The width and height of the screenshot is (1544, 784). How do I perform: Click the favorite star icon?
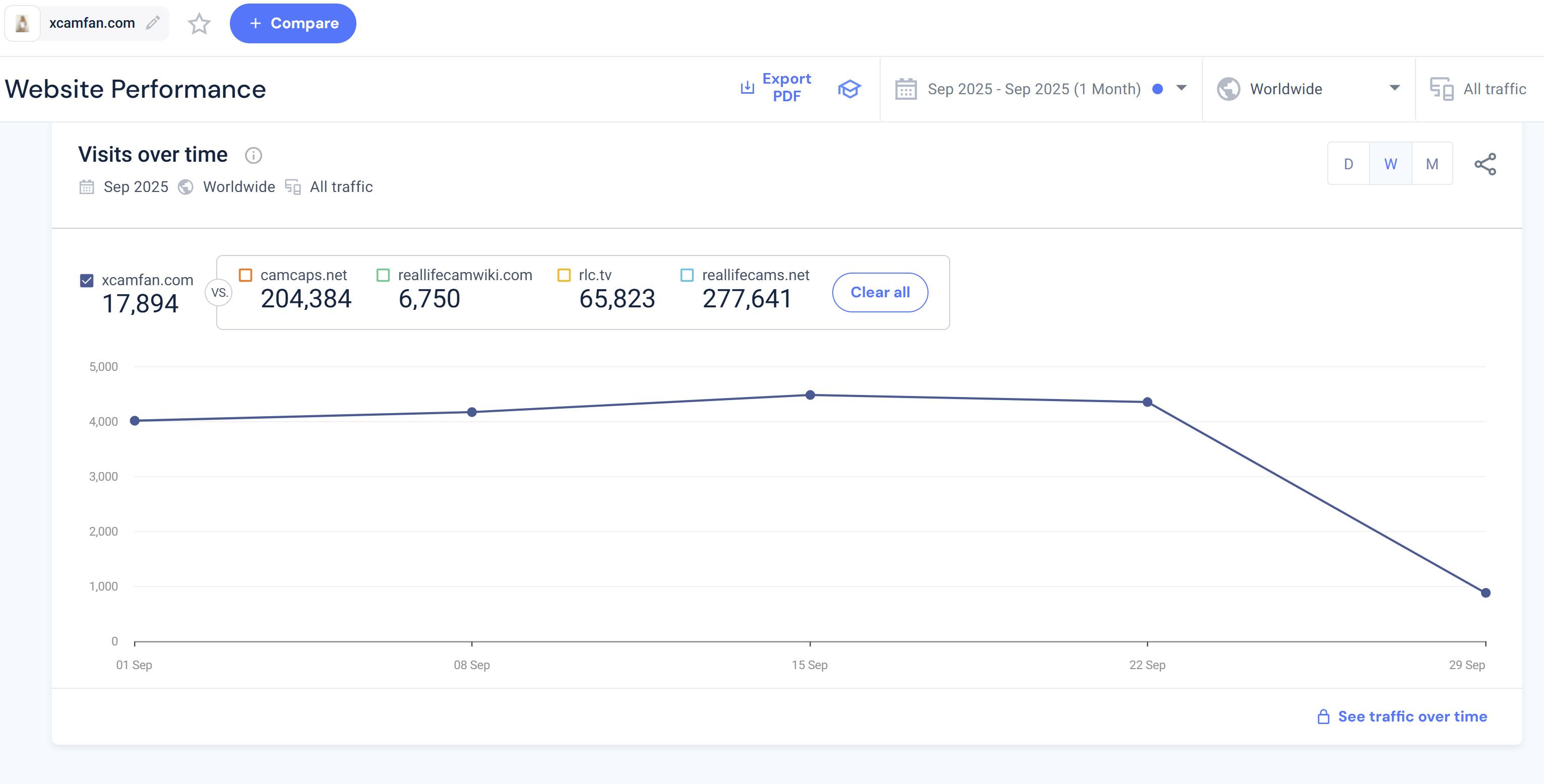pyautogui.click(x=199, y=24)
